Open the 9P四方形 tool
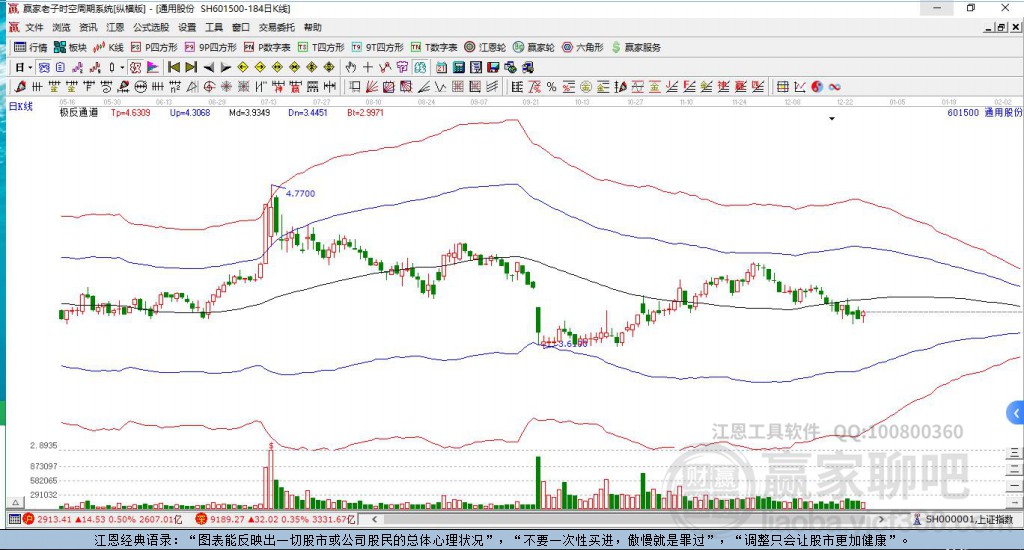This screenshot has width=1024, height=550. tap(210, 47)
